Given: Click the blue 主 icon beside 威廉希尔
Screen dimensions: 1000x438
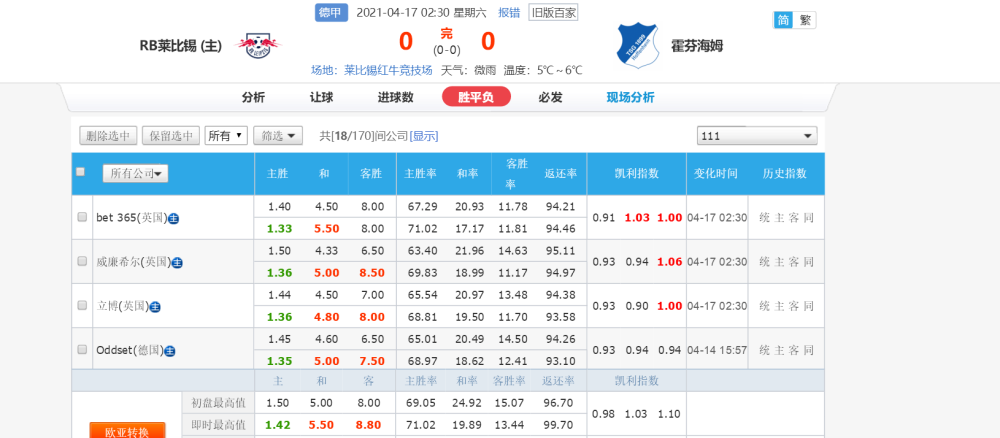Looking at the screenshot, I should pos(177,263).
